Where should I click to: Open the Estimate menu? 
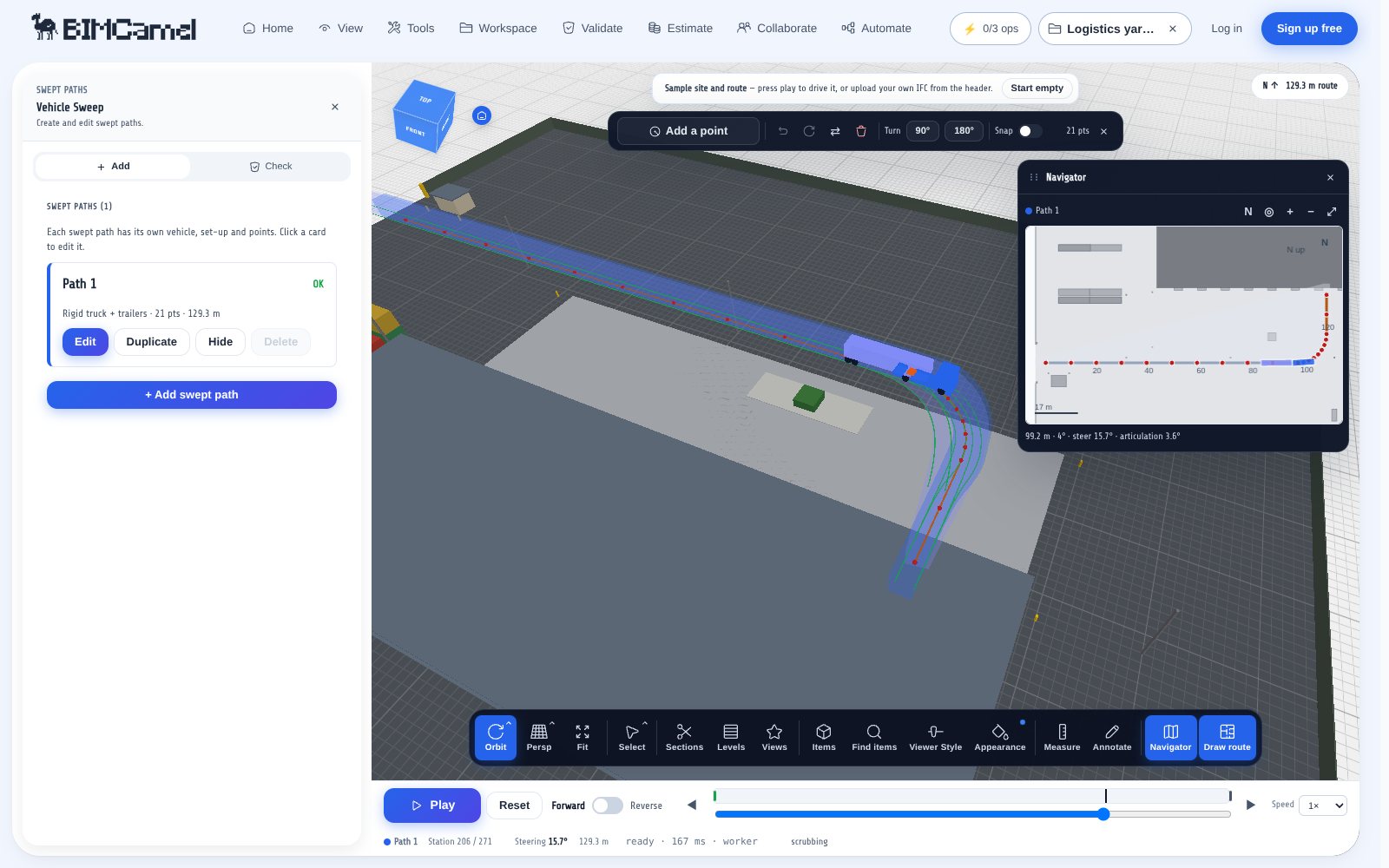(x=680, y=29)
